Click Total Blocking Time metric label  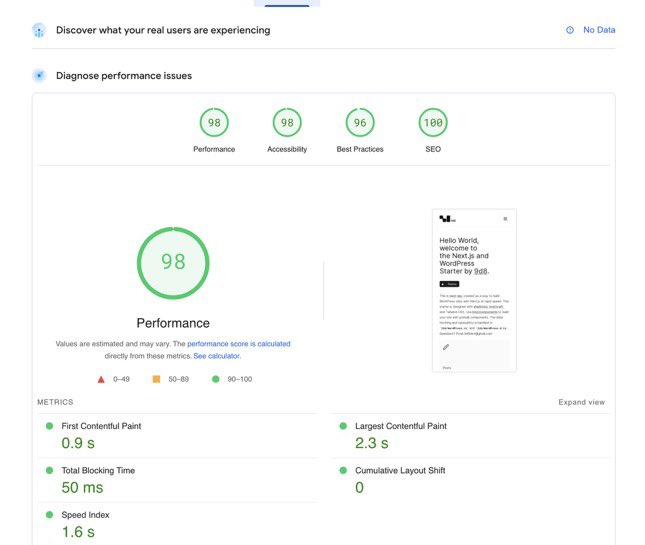(x=98, y=471)
